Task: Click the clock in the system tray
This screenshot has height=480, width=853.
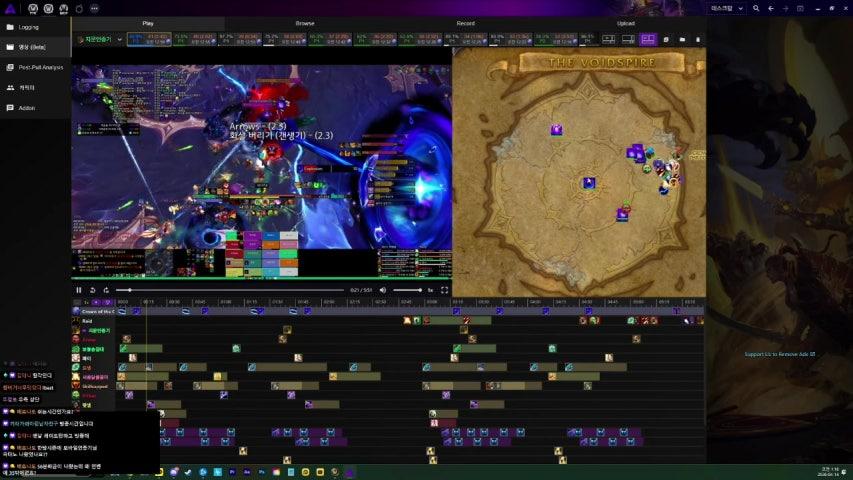Action: tap(830, 471)
